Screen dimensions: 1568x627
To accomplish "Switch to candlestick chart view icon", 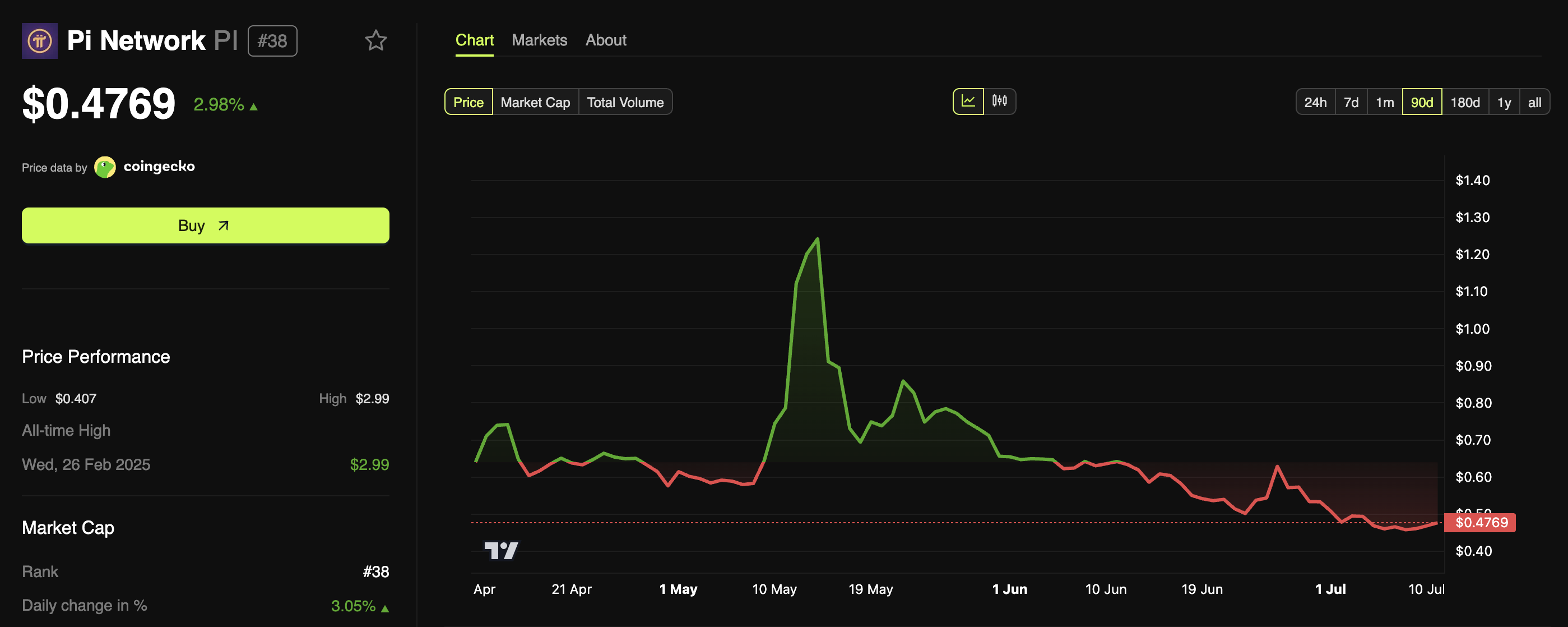I will point(1000,101).
